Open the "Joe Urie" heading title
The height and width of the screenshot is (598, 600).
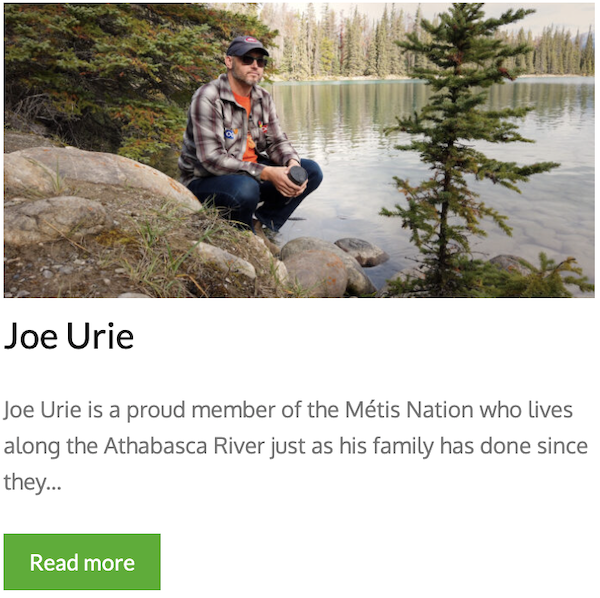[69, 336]
